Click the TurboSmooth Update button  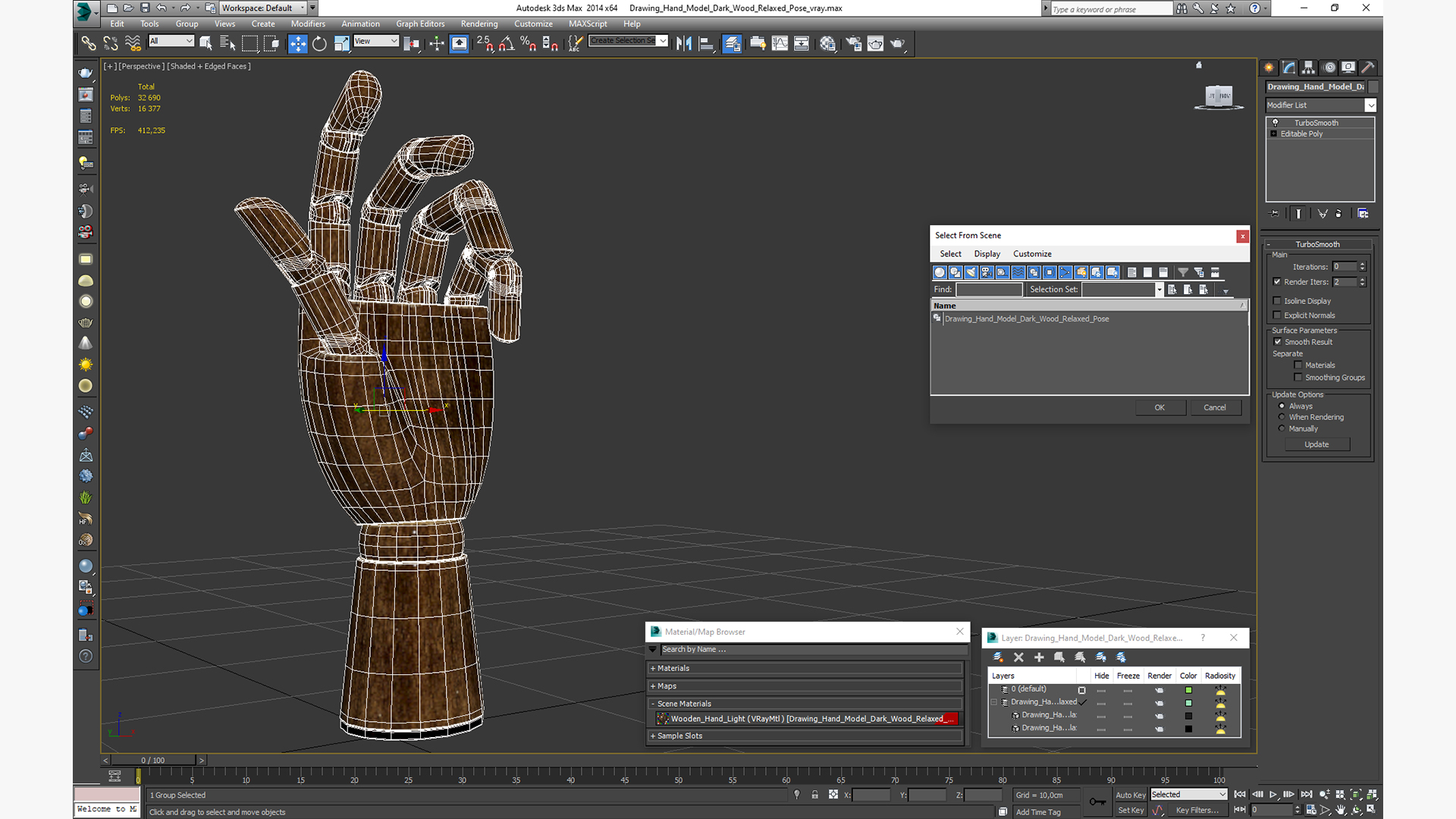[1316, 444]
